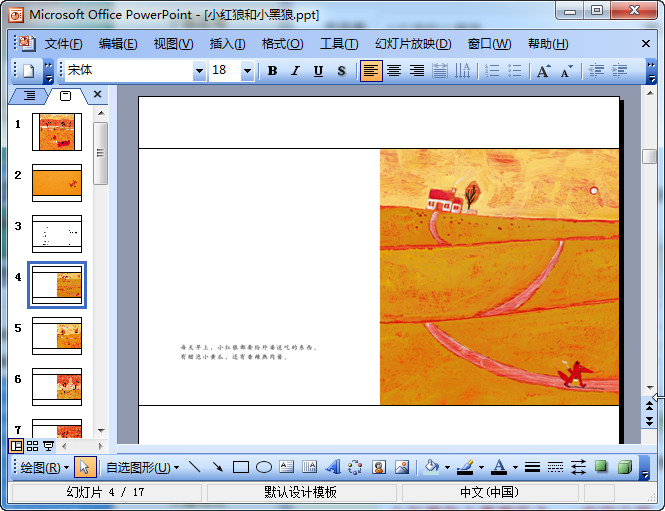Image resolution: width=665 pixels, height=511 pixels.
Task: Select Align Right alignment
Action: pos(417,71)
